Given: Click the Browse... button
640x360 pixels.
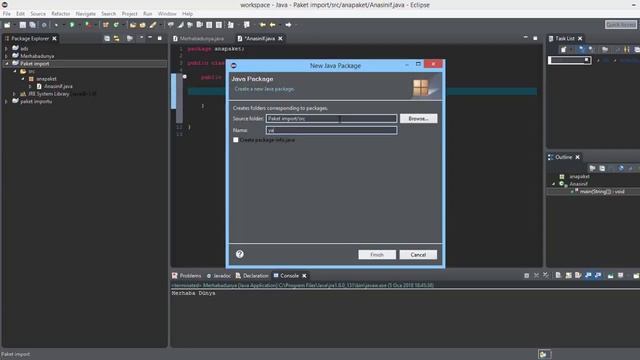Looking at the screenshot, I should [x=418, y=118].
